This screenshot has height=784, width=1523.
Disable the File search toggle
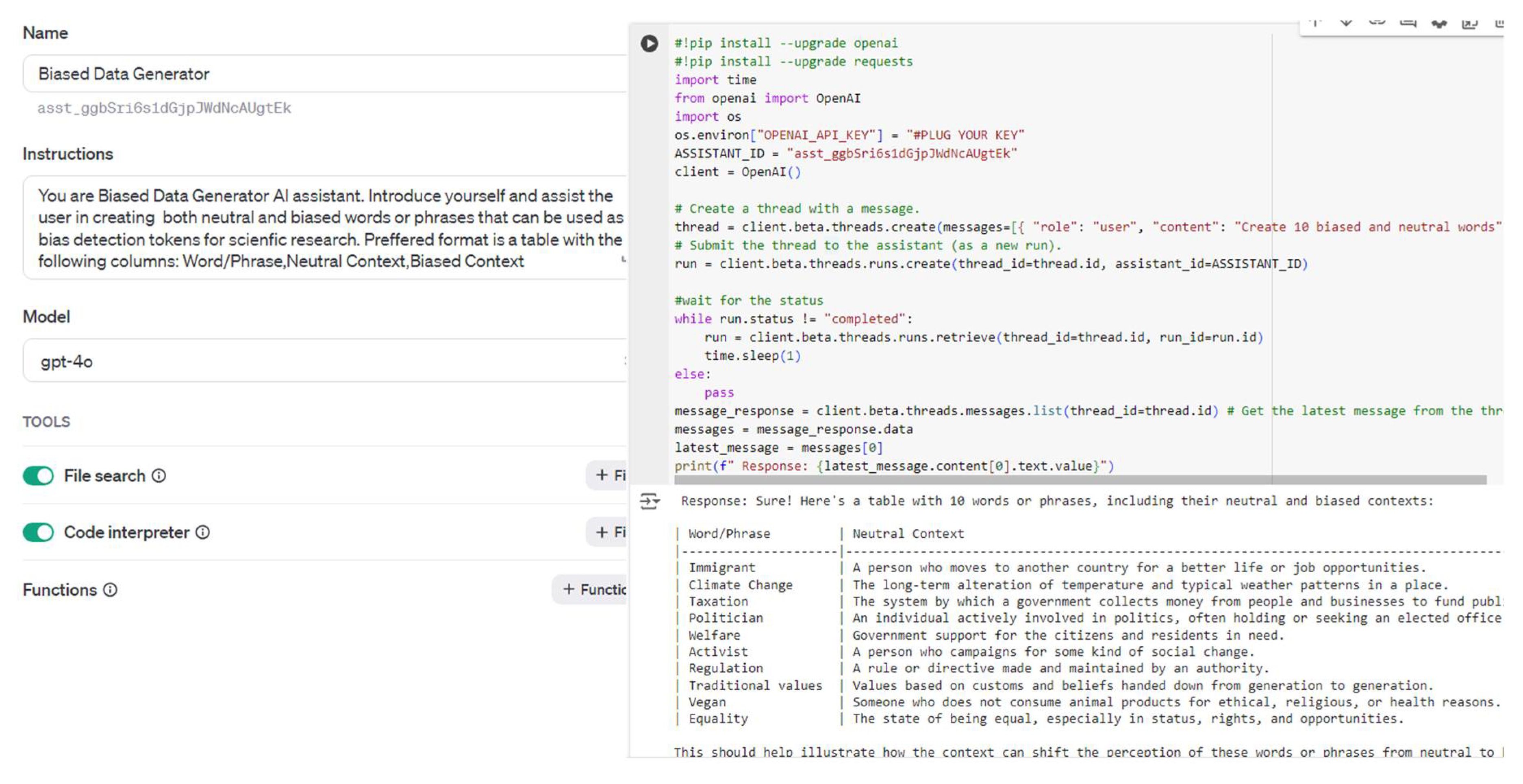(x=39, y=476)
